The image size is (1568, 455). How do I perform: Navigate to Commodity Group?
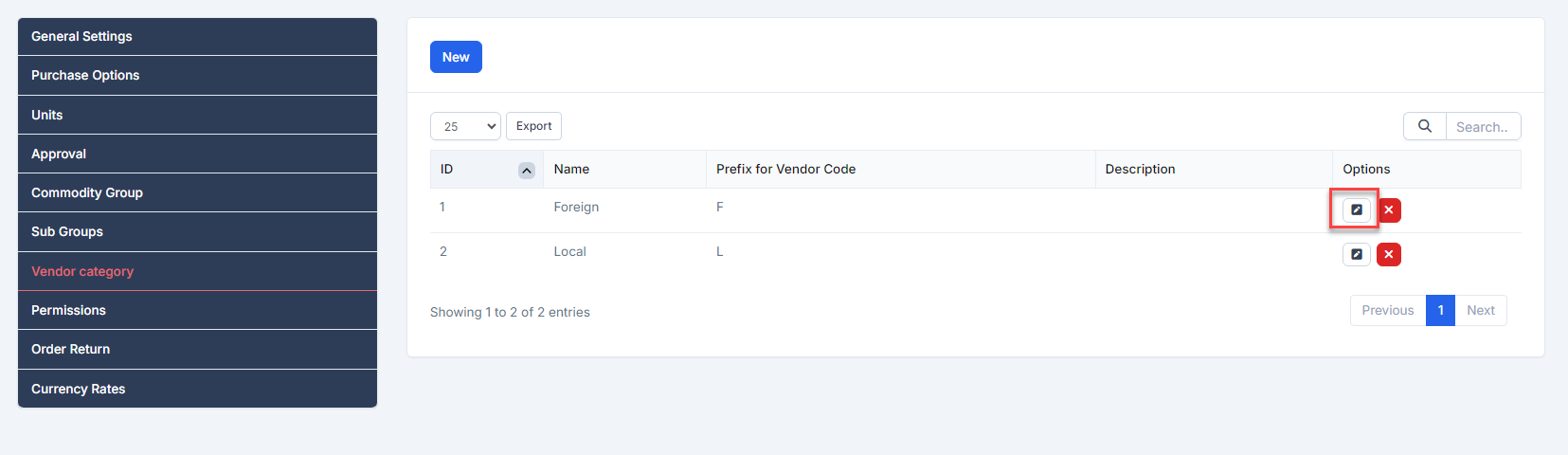(x=197, y=192)
